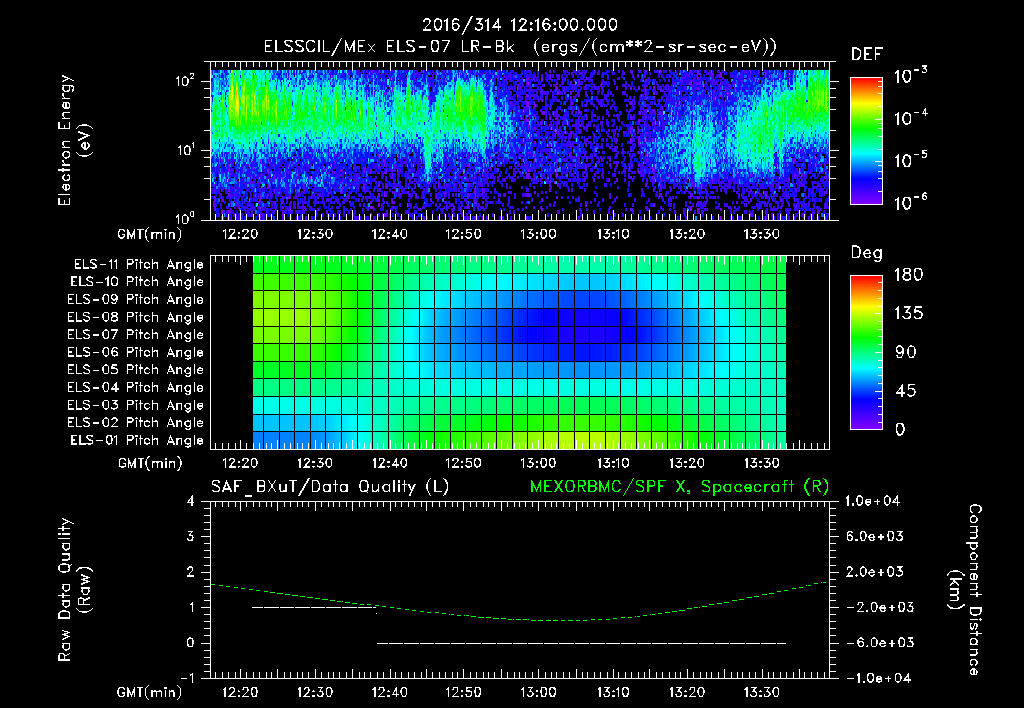Click the Component Distance (km) axis label
Screen dimensions: 1024x708
coord(965,590)
